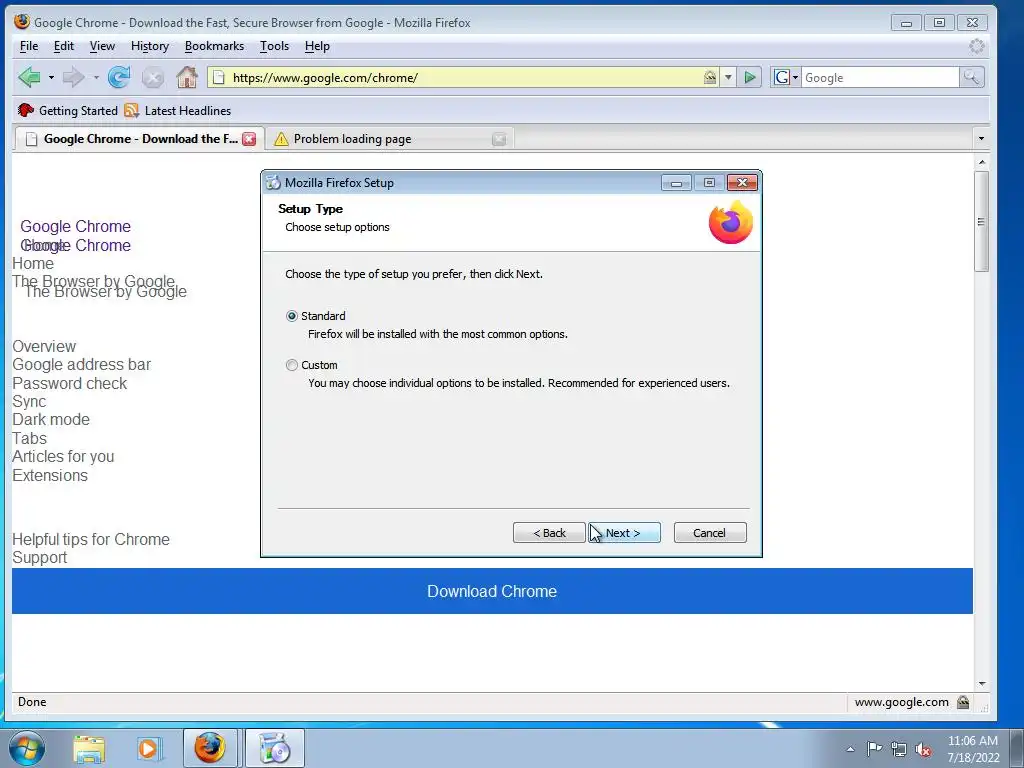Click the installer icon in setup title bar
Image resolution: width=1024 pixels, height=768 pixels.
point(273,182)
